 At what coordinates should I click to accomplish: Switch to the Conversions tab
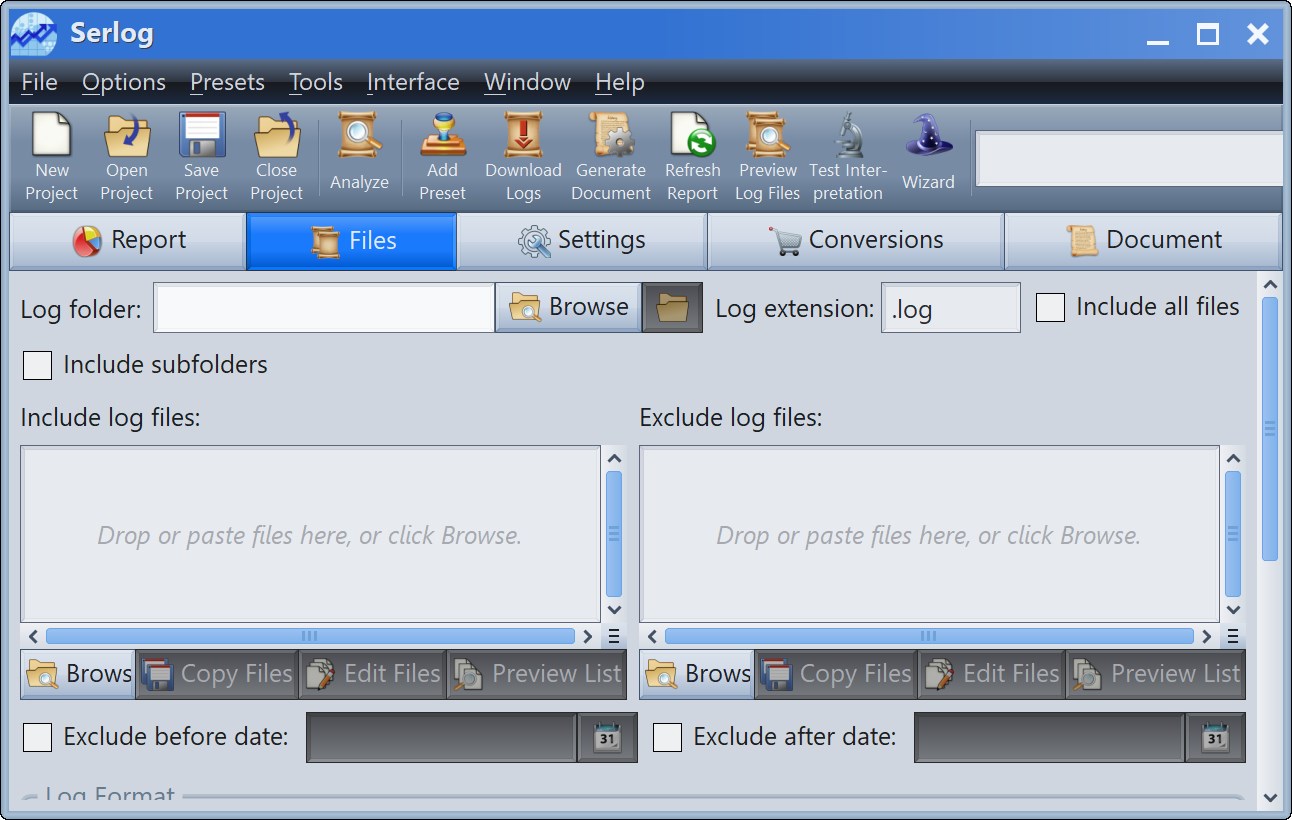[855, 241]
